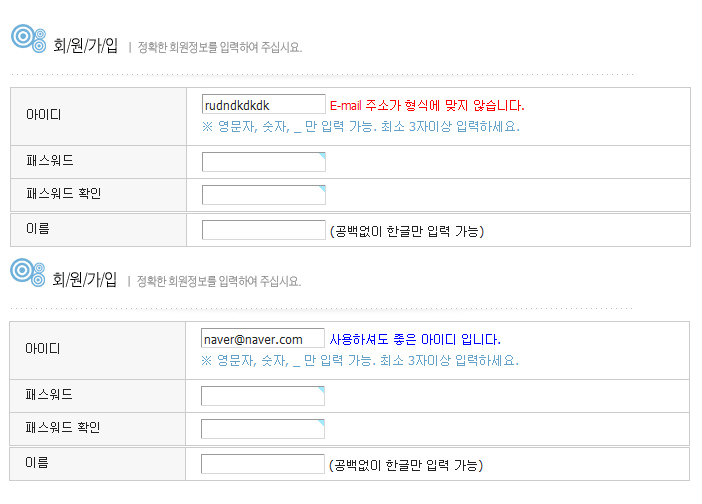702x504 pixels.
Task: Focus the ID field containing naver@naver.com
Action: pos(263,338)
